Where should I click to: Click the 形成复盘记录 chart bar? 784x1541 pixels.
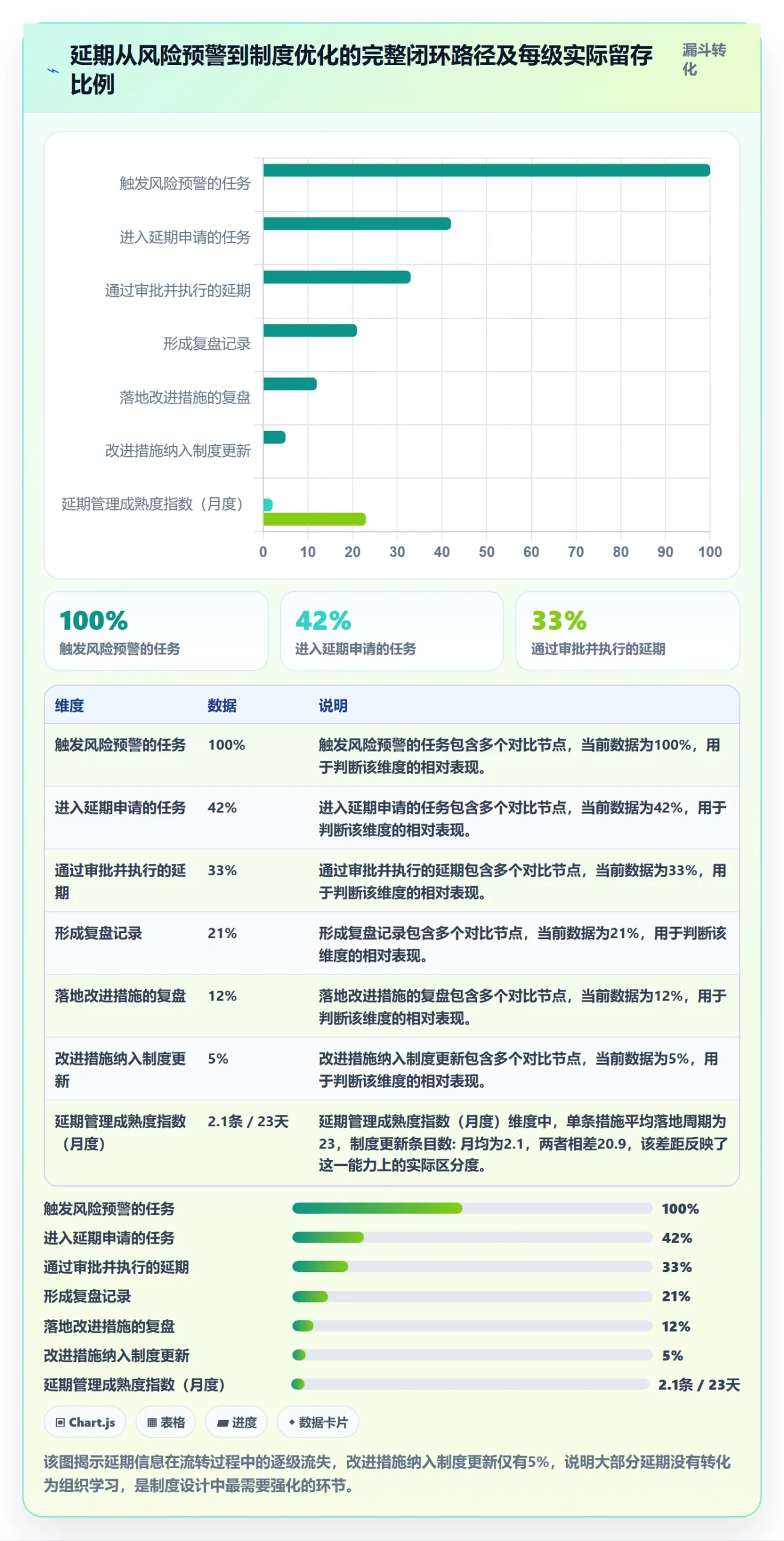310,330
